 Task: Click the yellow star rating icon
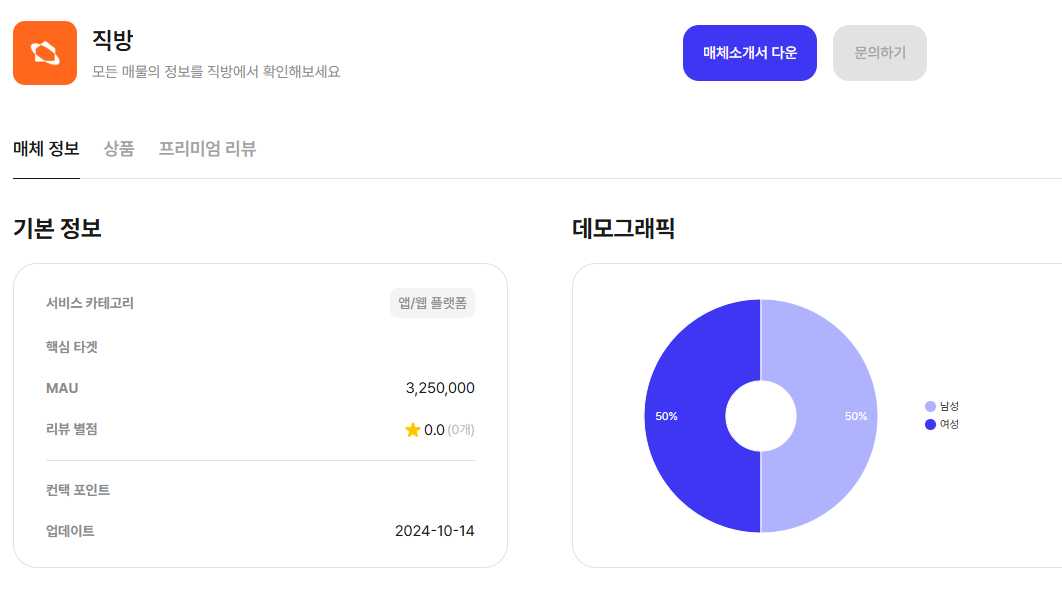(412, 430)
